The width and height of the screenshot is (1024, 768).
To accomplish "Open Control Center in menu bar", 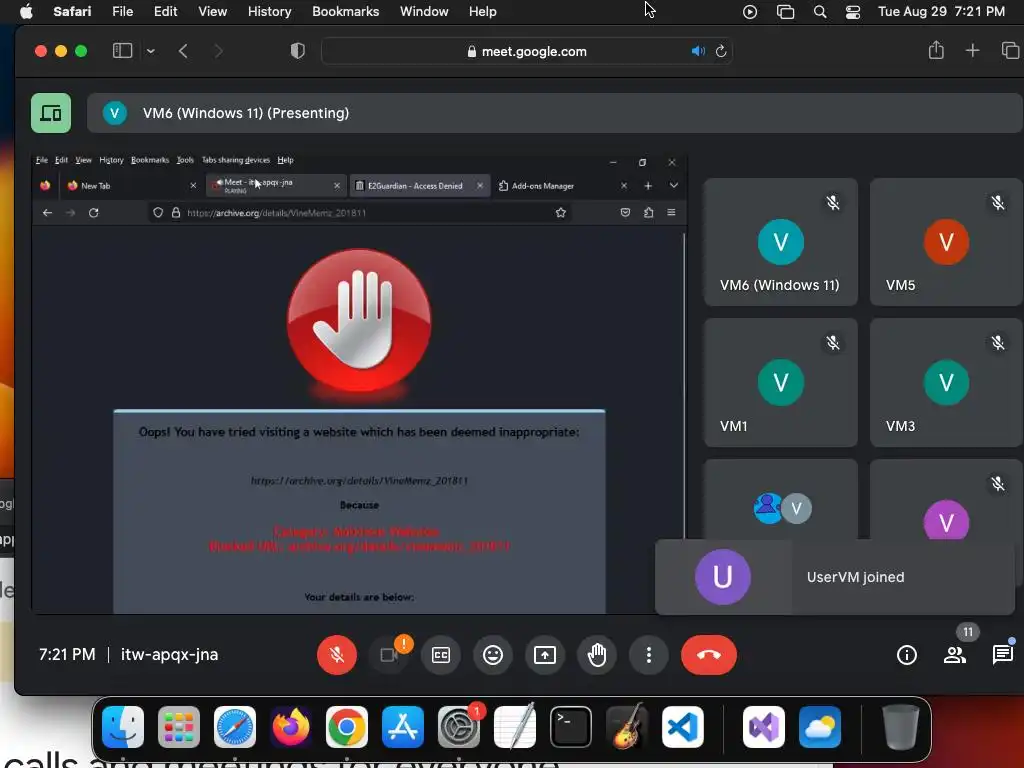I will point(853,12).
